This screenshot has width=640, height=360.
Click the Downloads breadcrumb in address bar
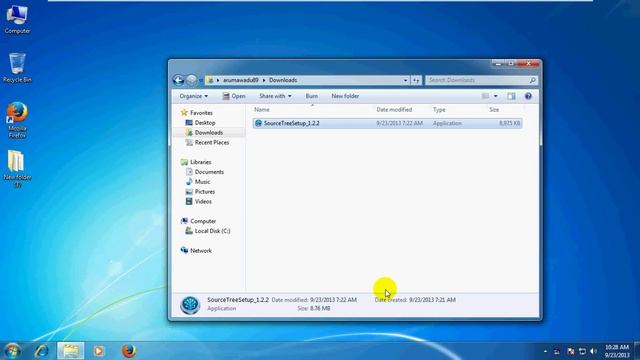[x=283, y=80]
